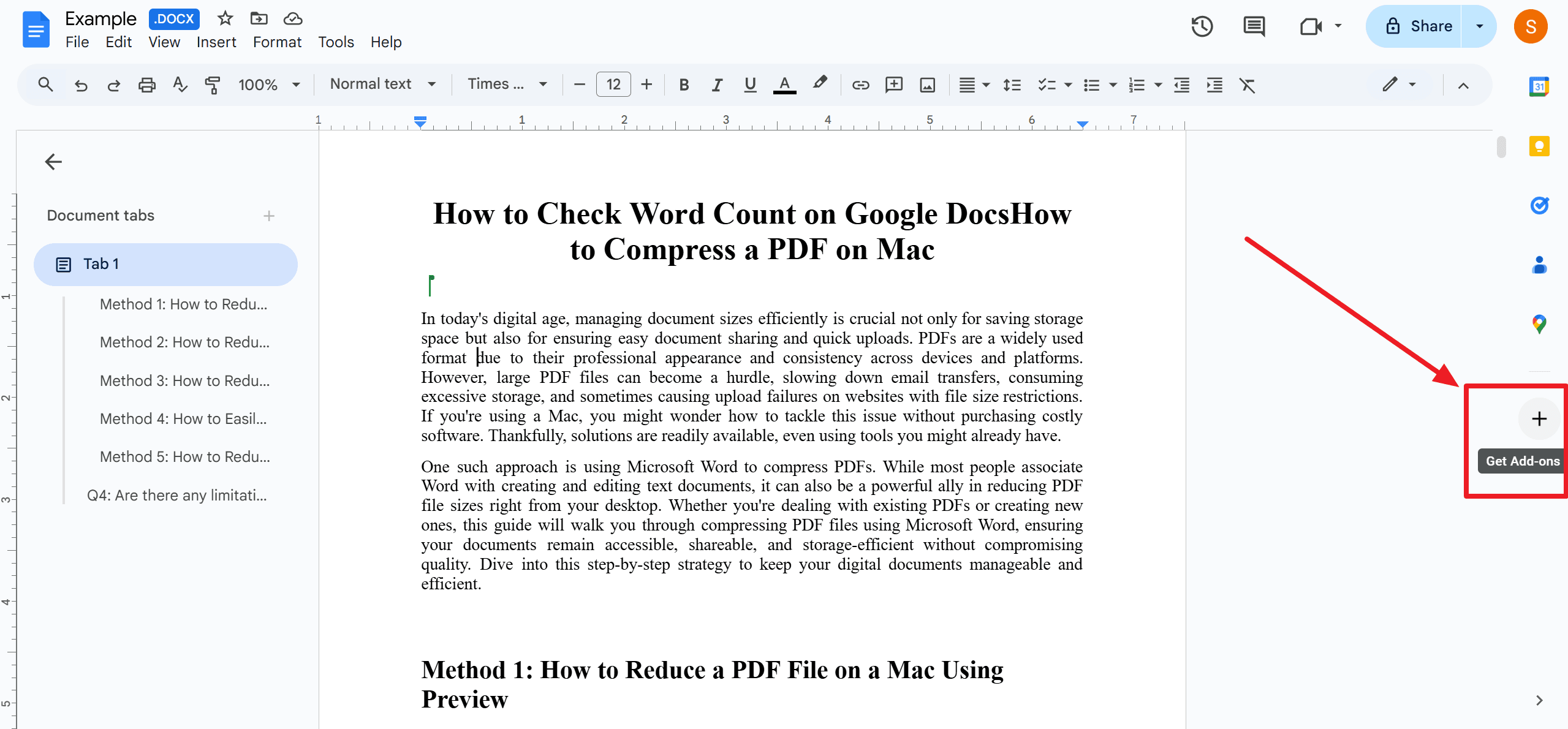
Task: Toggle italic formatting
Action: 717,85
